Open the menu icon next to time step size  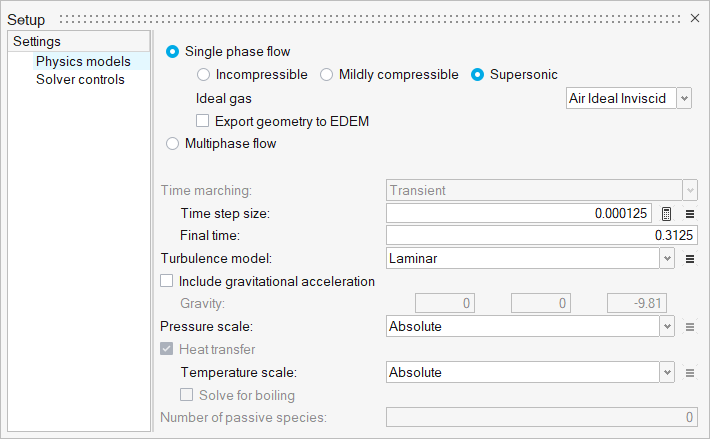pyautogui.click(x=689, y=213)
